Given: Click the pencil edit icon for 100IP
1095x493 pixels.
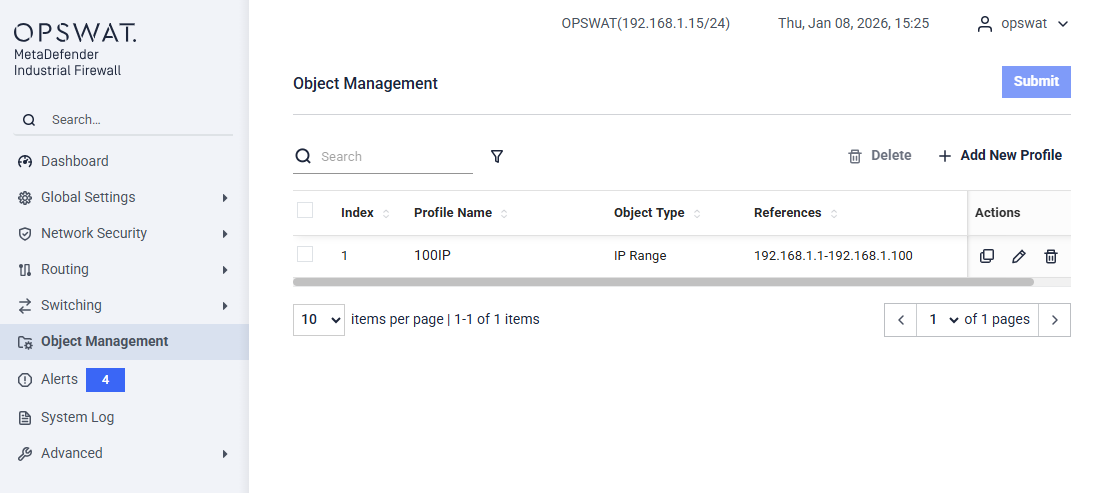Looking at the screenshot, I should tap(1019, 256).
